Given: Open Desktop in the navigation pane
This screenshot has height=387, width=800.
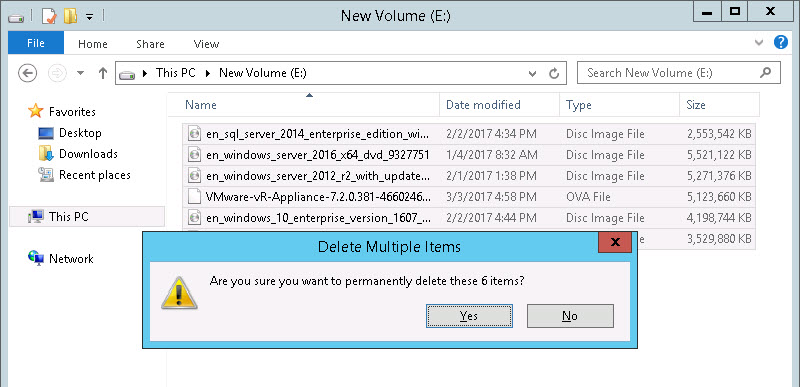Looking at the screenshot, I should (x=80, y=133).
